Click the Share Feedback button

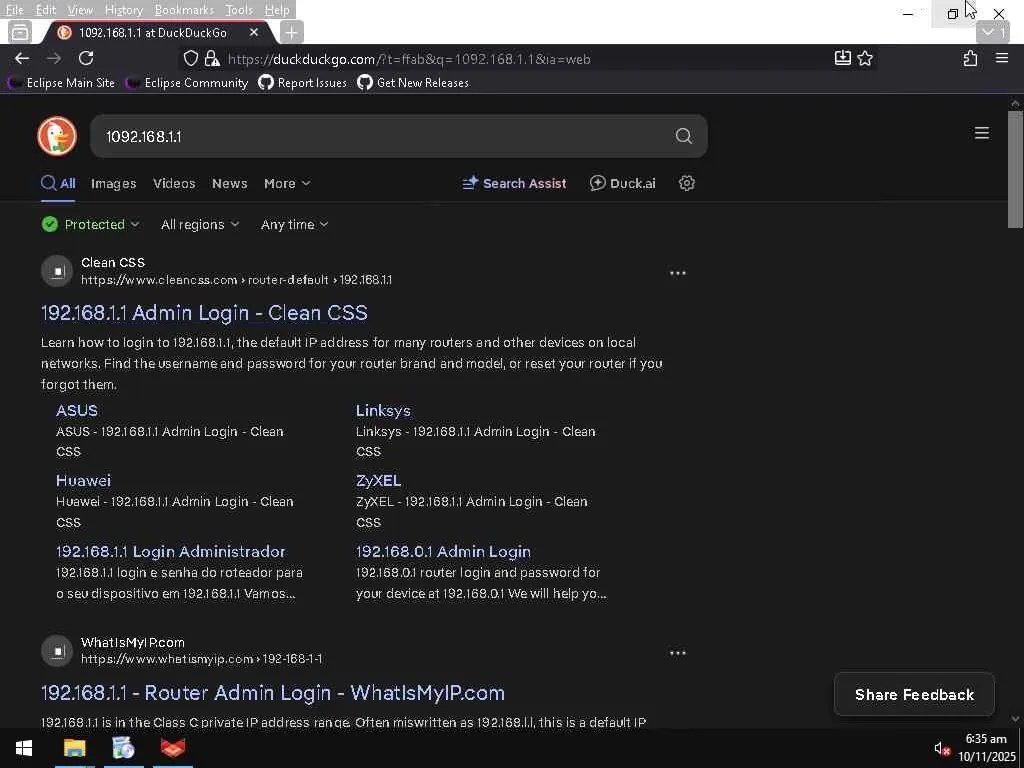914,695
